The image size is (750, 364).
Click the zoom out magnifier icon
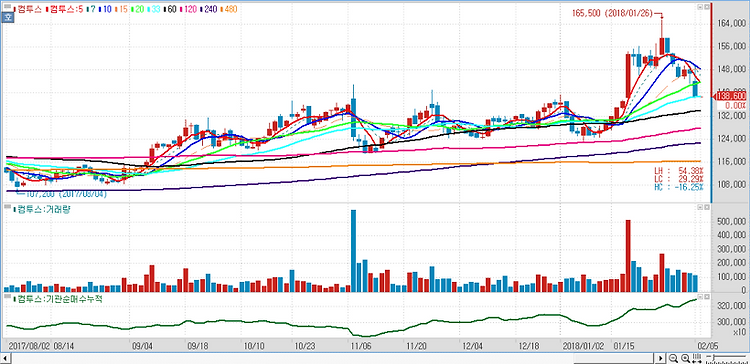tap(673, 358)
